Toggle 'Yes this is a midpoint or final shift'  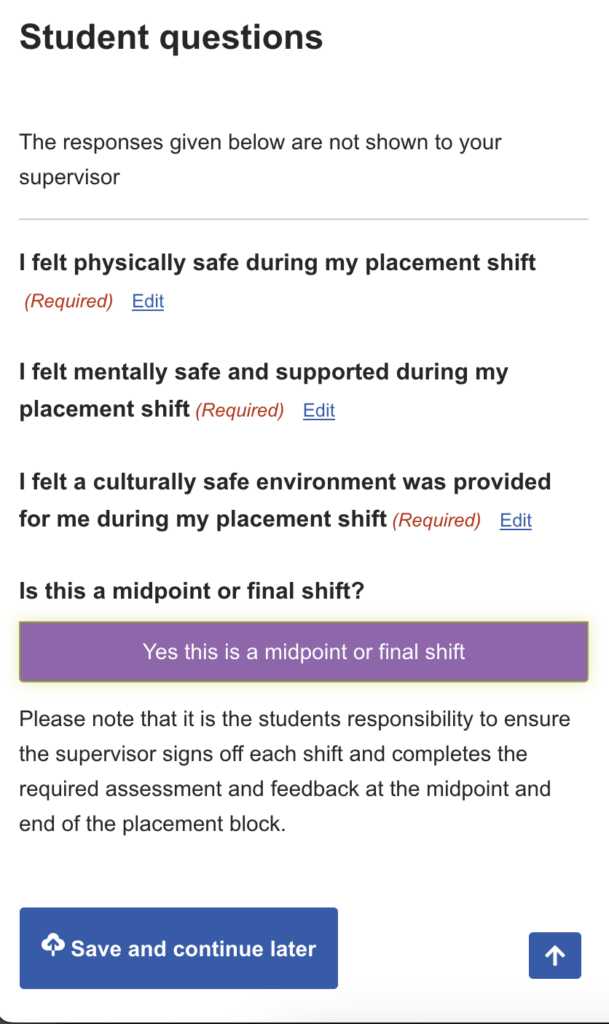[304, 652]
